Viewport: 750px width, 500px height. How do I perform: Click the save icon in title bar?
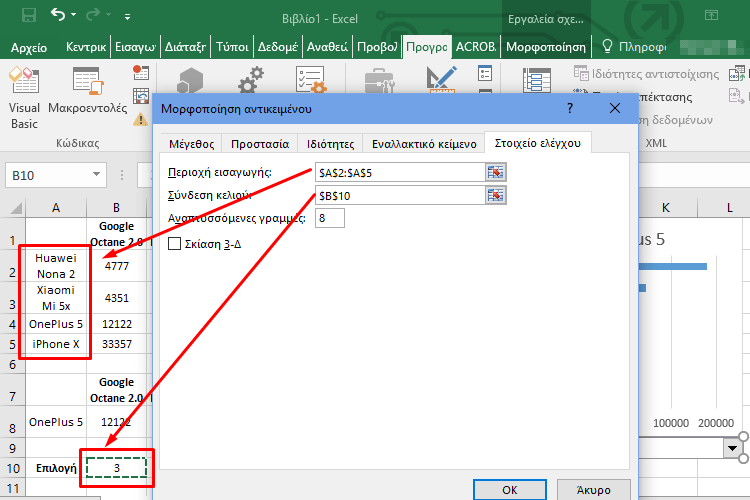coord(28,17)
